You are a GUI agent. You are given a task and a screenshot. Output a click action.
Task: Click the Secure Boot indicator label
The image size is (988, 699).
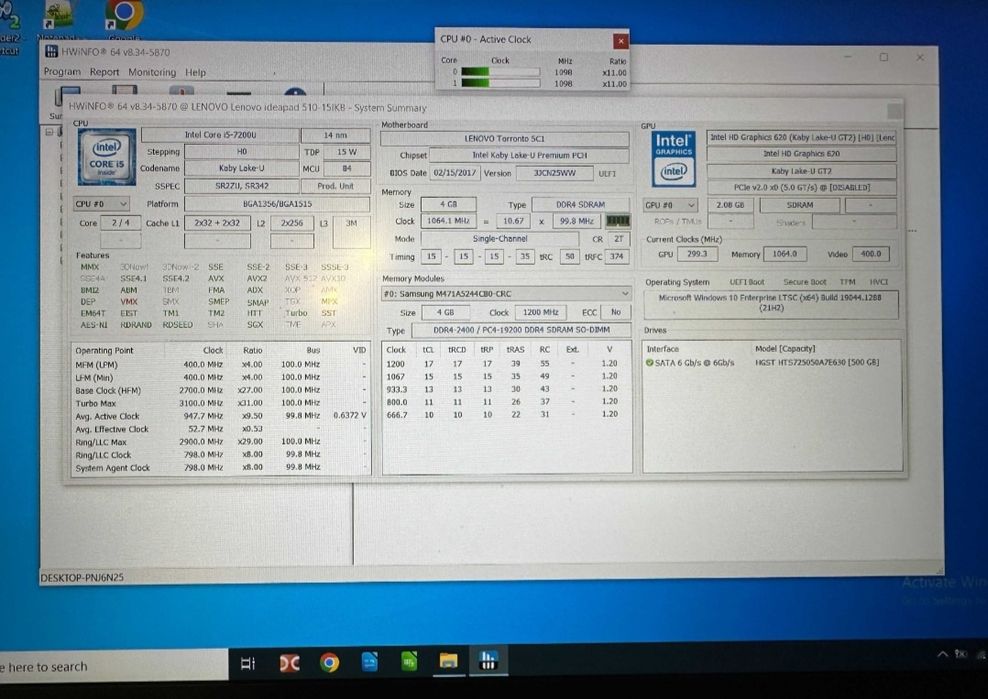click(805, 282)
